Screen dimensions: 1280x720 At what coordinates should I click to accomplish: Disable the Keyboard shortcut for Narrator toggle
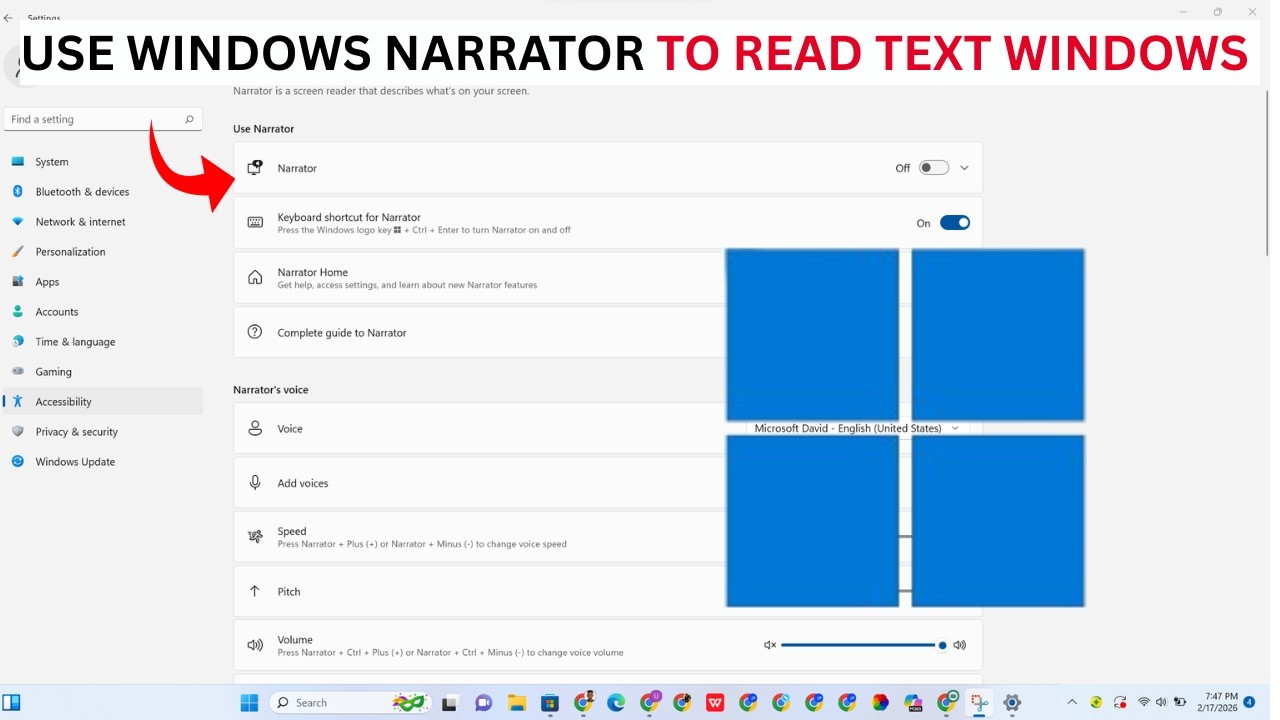[955, 223]
